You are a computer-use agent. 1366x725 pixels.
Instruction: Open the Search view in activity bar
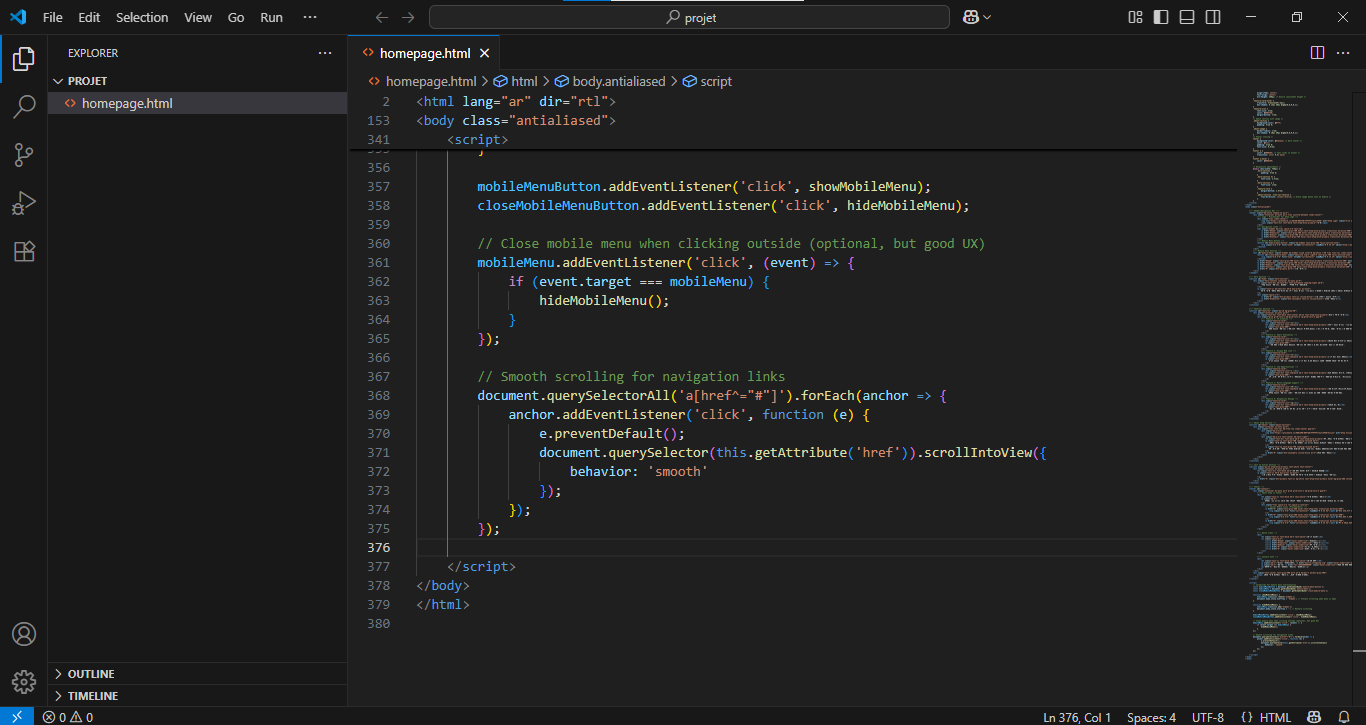click(24, 106)
